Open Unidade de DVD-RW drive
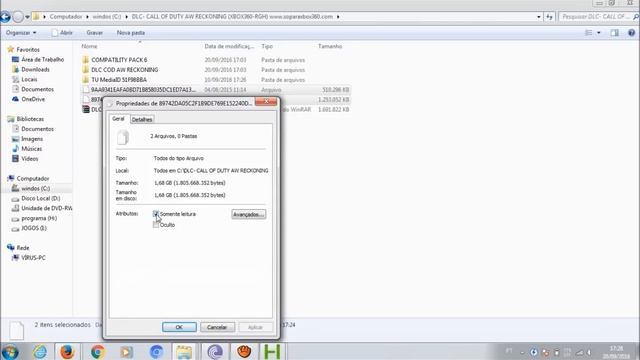This screenshot has height=360, width=640. click(x=47, y=208)
